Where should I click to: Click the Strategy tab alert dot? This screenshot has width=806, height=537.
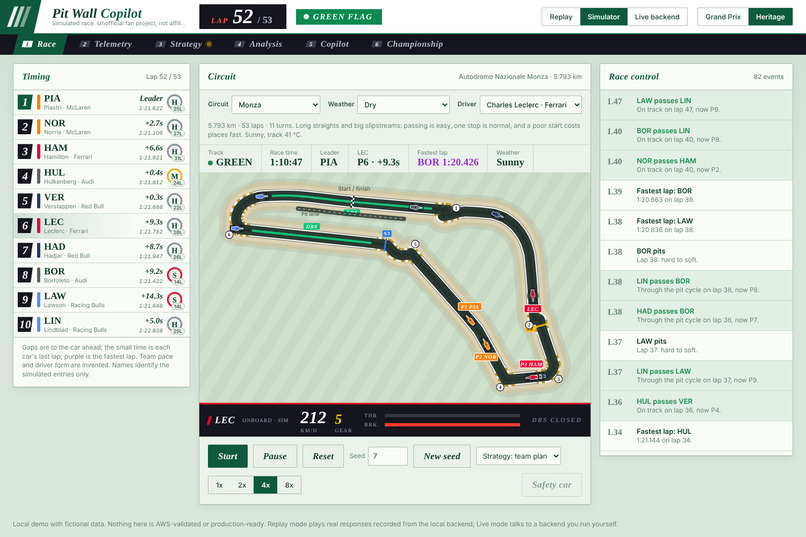(x=209, y=44)
